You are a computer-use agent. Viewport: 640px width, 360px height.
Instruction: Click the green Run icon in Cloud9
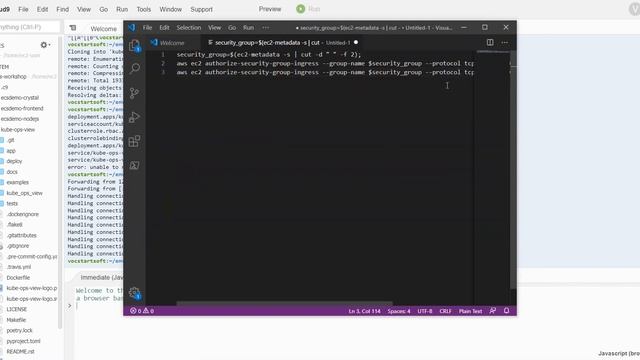coord(300,9)
